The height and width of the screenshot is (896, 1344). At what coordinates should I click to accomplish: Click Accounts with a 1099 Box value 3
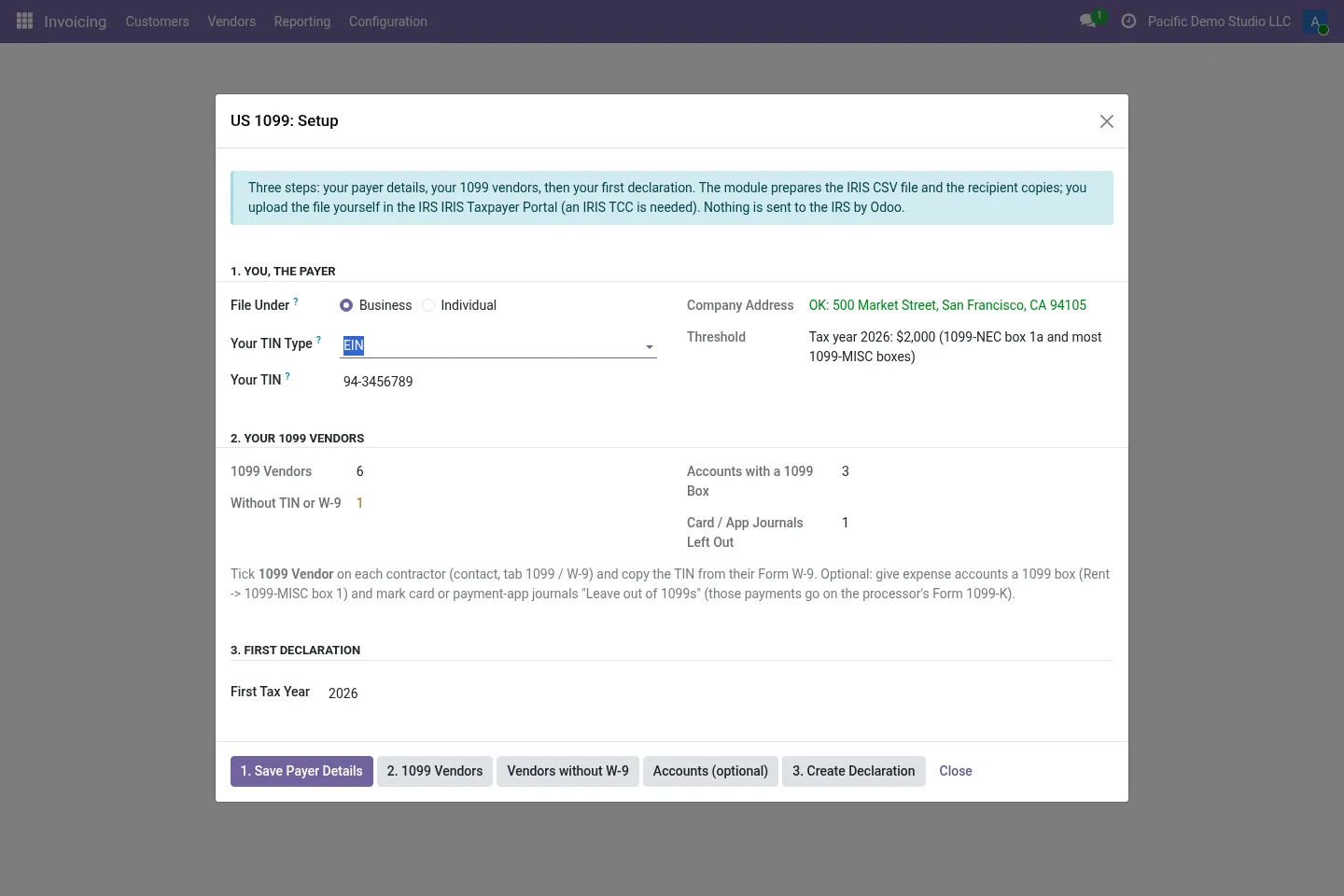point(846,471)
